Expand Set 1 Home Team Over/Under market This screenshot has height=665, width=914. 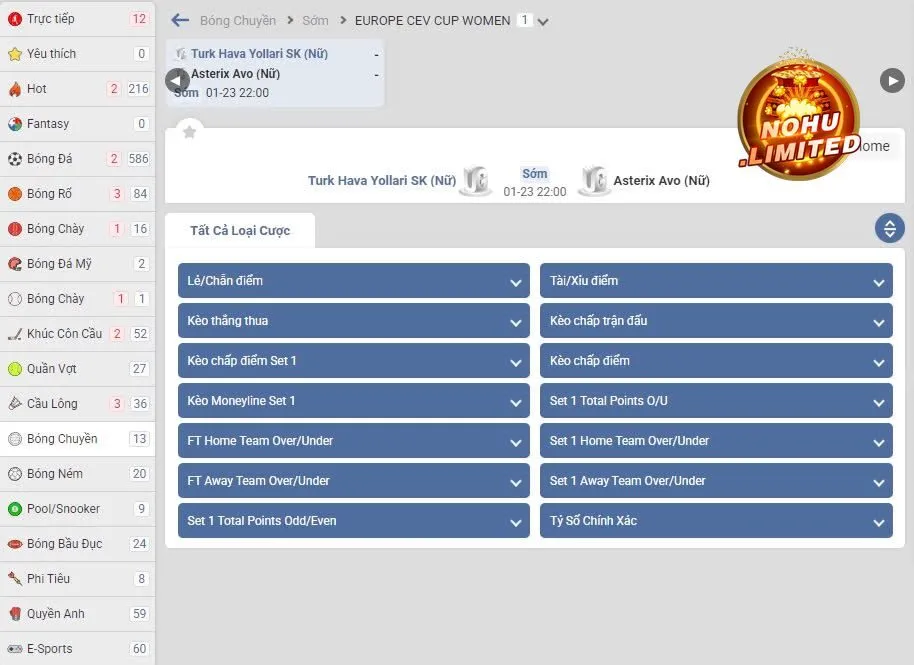[716, 441]
